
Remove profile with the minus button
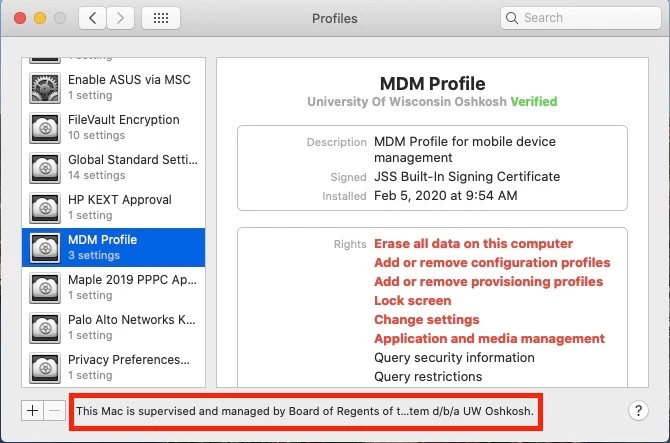[x=54, y=411]
